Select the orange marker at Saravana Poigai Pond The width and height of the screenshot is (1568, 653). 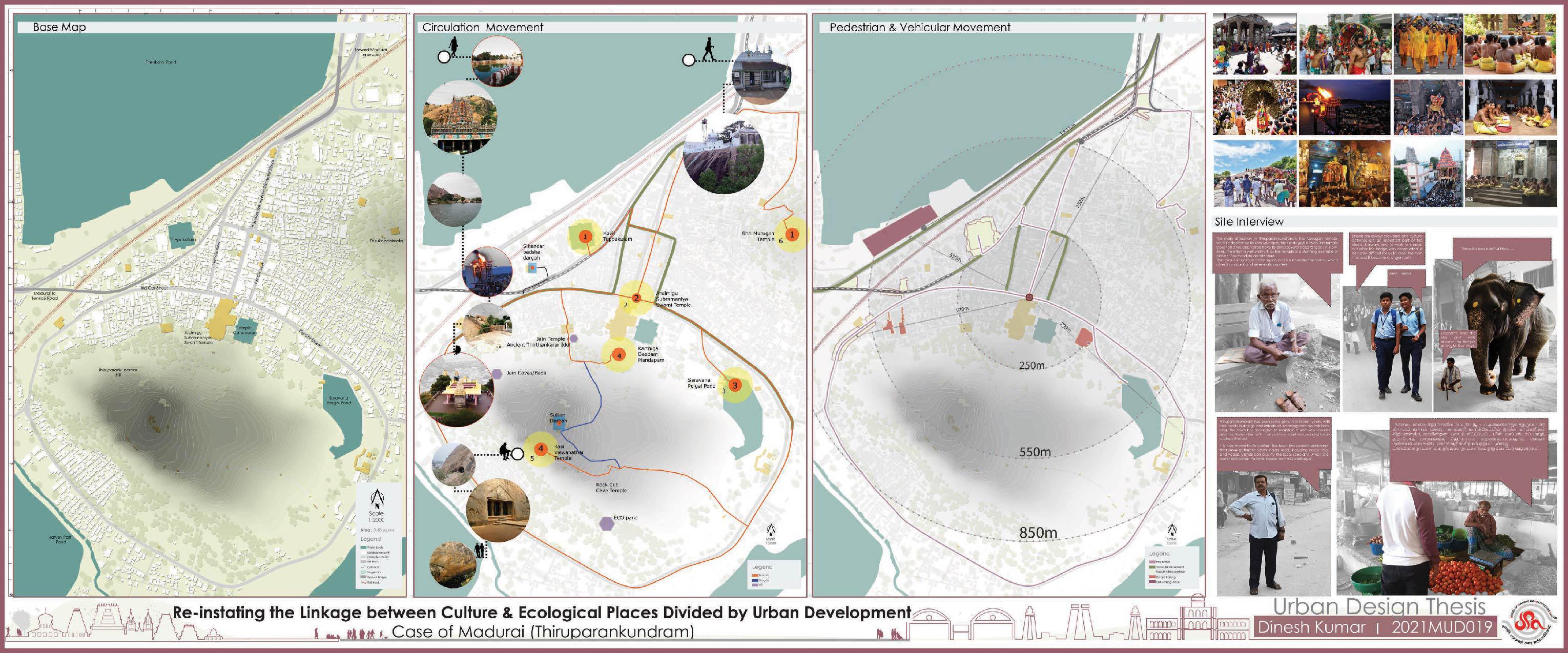[x=735, y=385]
